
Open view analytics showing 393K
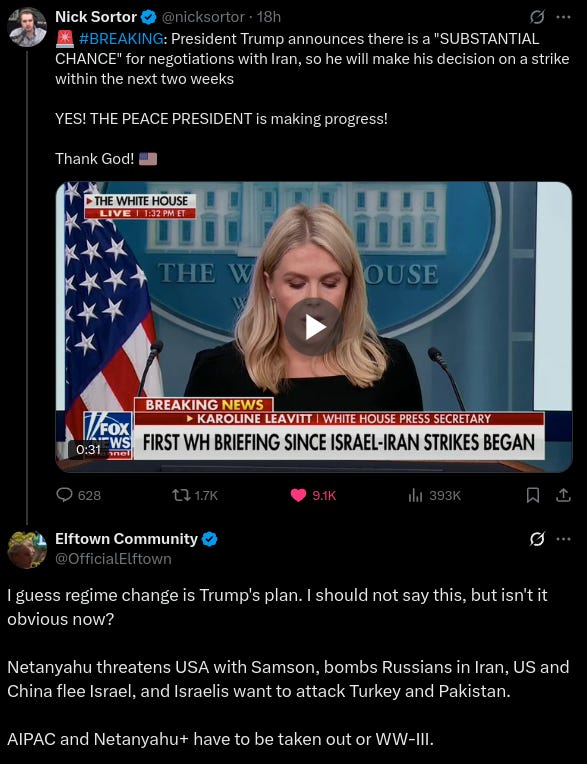434,495
